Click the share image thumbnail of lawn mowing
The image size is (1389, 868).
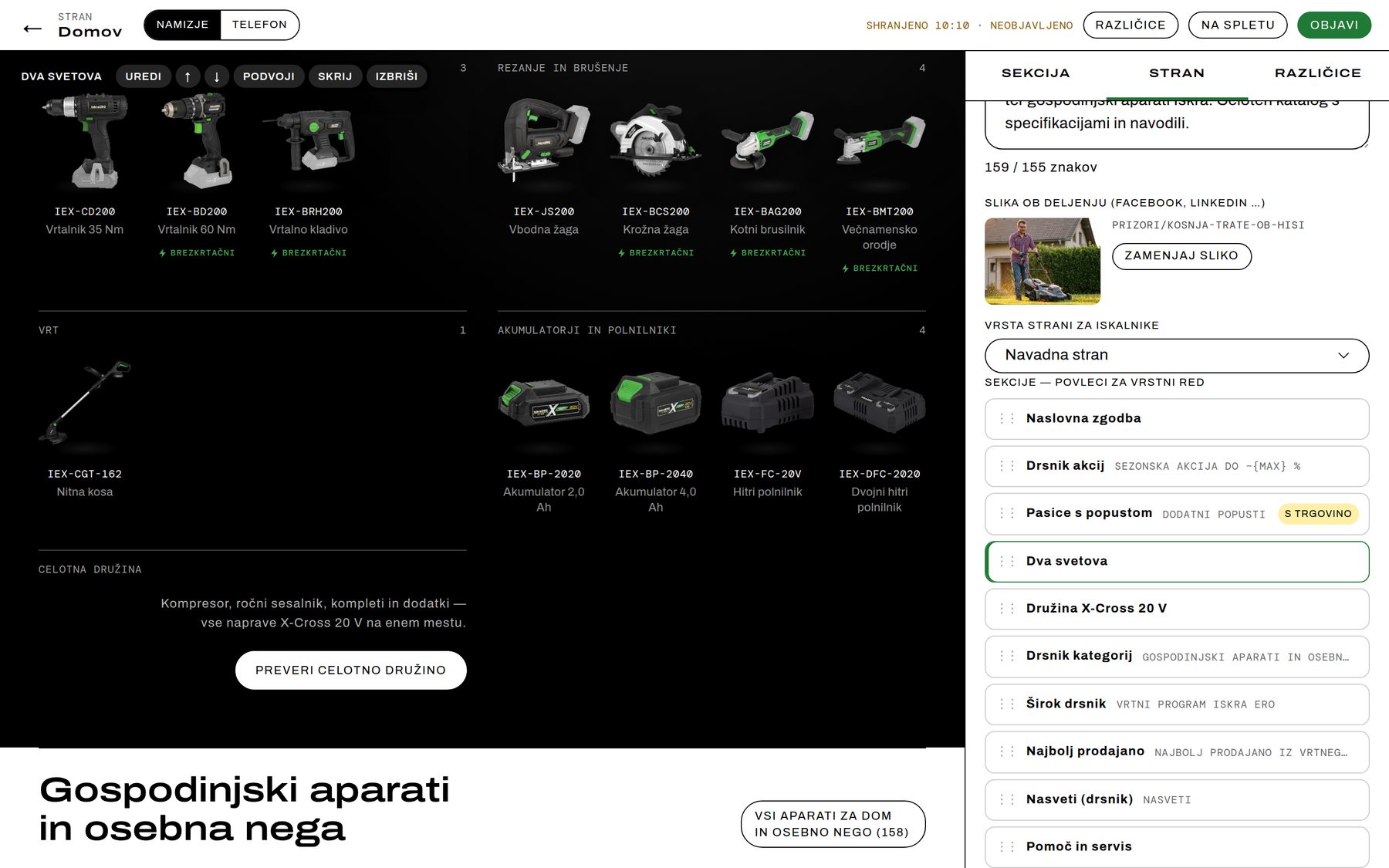click(x=1043, y=261)
